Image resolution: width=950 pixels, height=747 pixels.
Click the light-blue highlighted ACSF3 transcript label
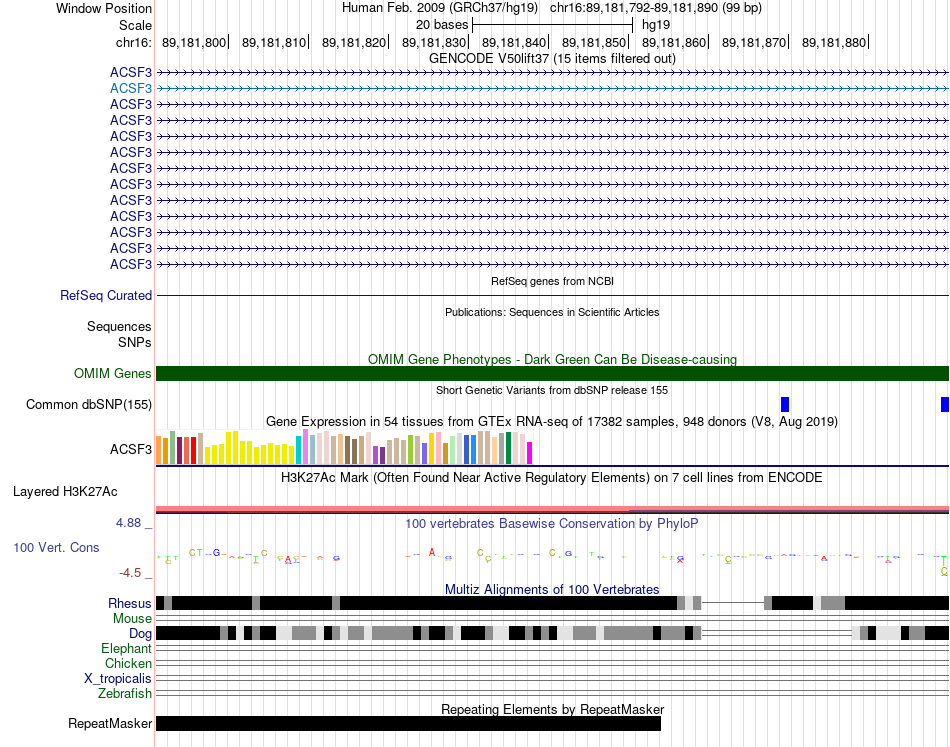click(x=130, y=88)
